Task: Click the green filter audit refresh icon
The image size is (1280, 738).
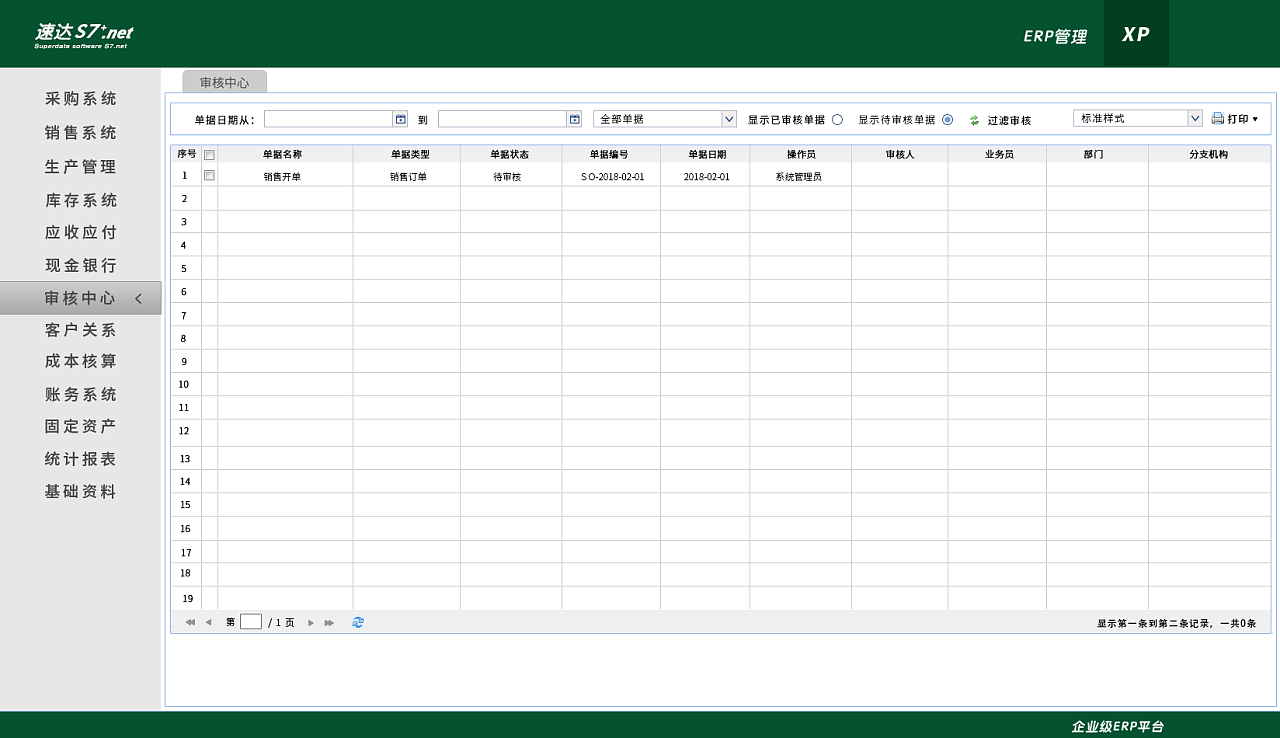Action: [974, 120]
